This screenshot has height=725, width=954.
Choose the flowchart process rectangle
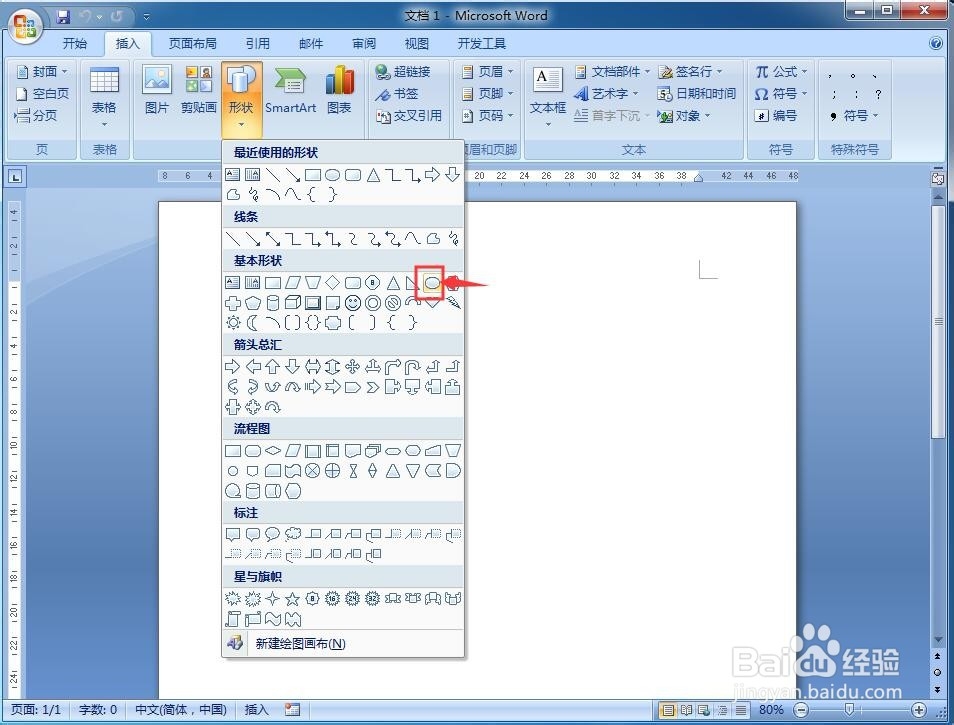(x=233, y=451)
